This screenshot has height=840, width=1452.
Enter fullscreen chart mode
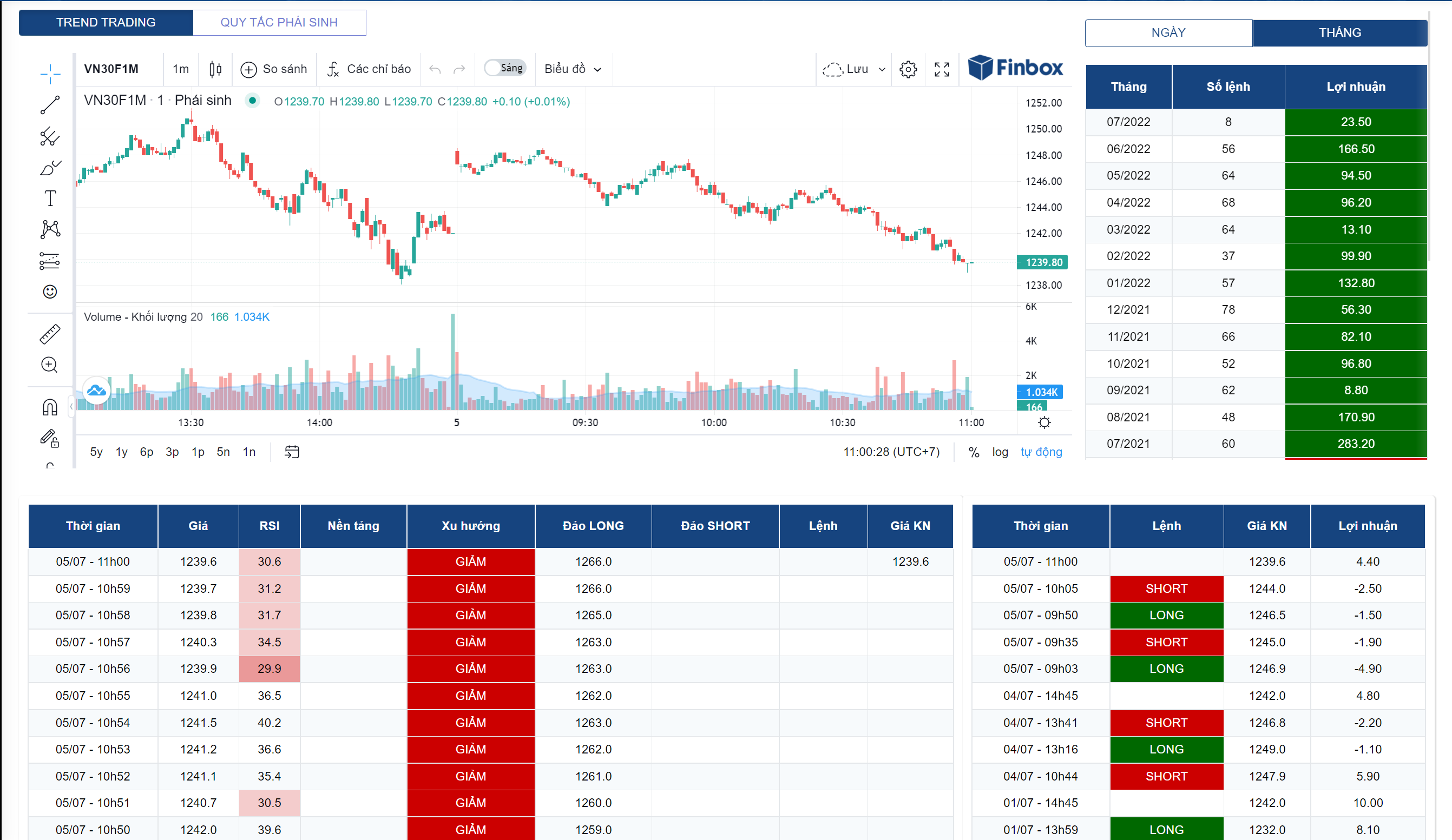[x=942, y=69]
